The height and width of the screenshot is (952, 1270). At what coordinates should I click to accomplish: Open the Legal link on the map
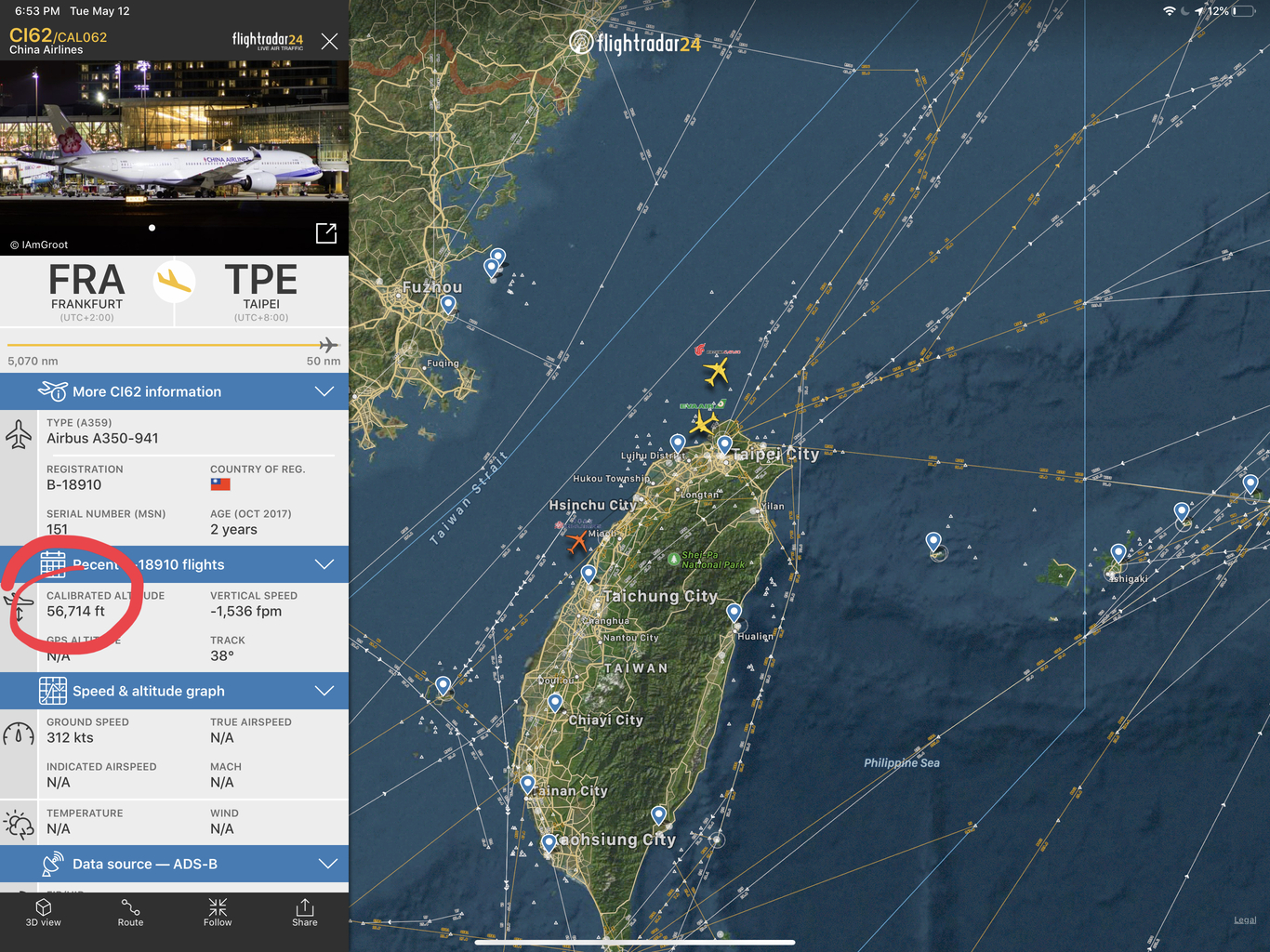point(1245,920)
